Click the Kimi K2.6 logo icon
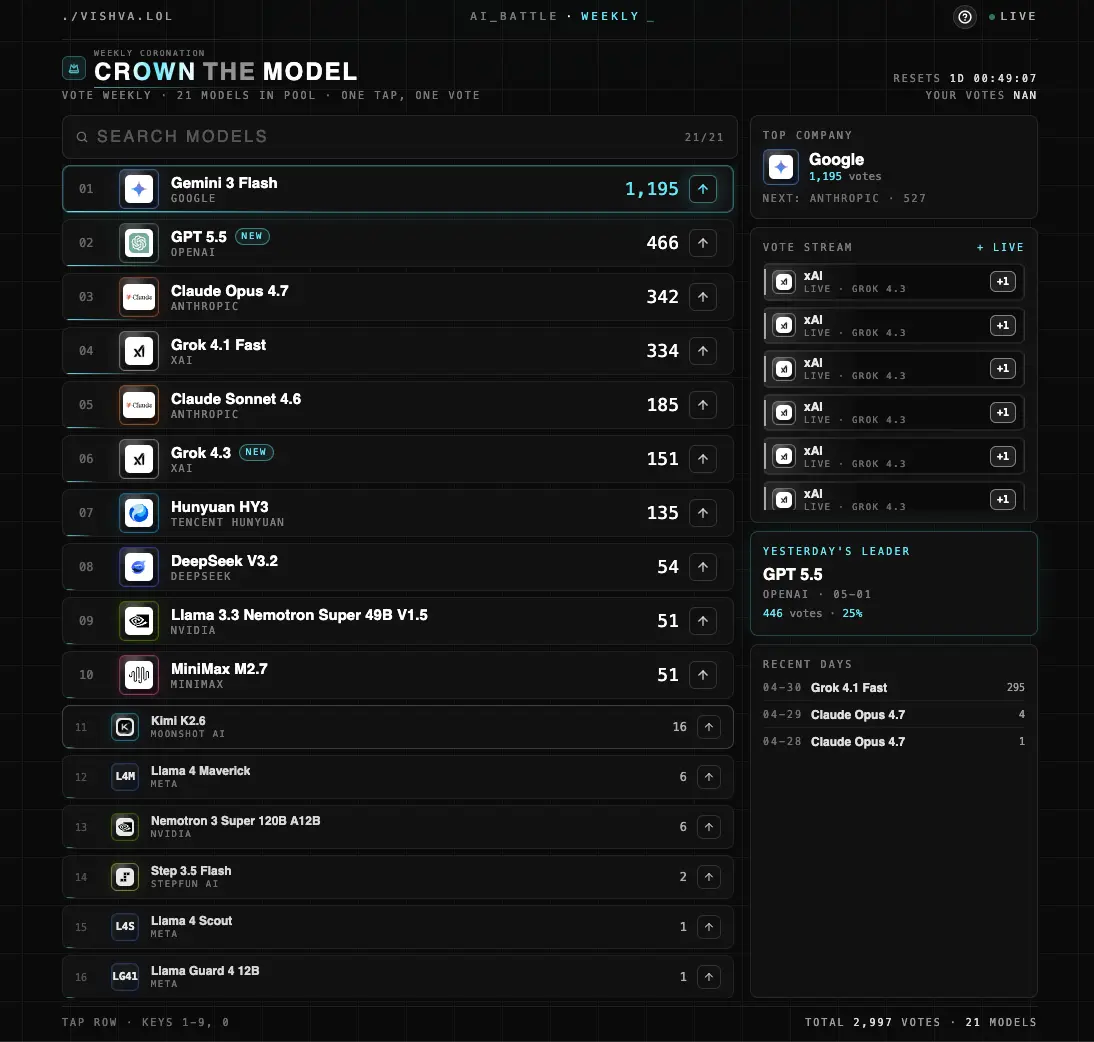Viewport: 1094px width, 1042px height. click(125, 727)
